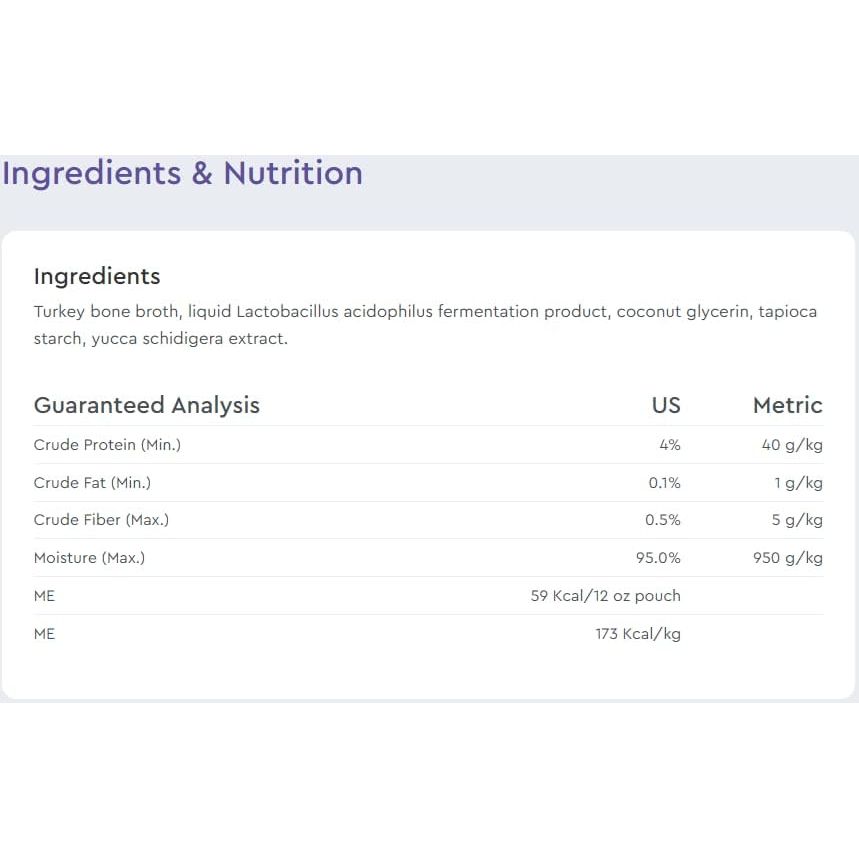Image resolution: width=859 pixels, height=859 pixels.
Task: Click the Ingredients & Nutrition heading
Action: [x=182, y=174]
